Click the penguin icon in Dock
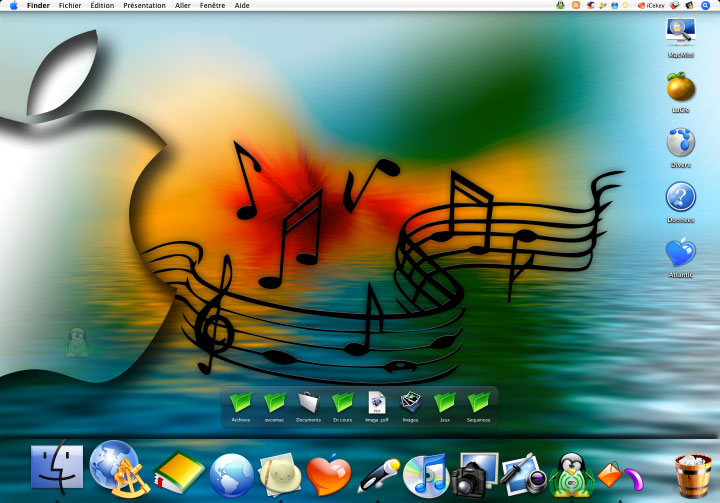This screenshot has height=503, width=720. coord(571,475)
